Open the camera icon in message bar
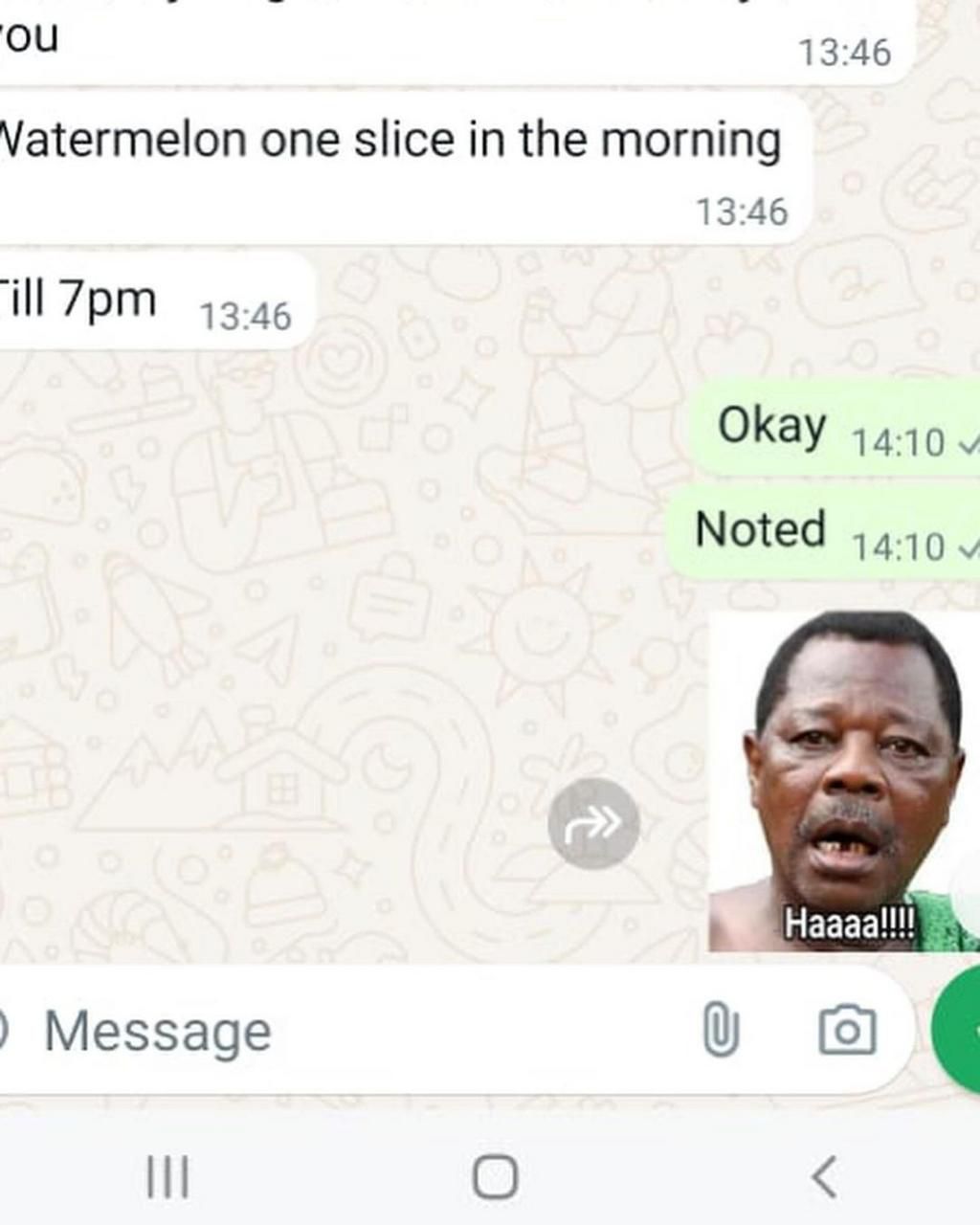The width and height of the screenshot is (980, 1225). (x=847, y=1030)
